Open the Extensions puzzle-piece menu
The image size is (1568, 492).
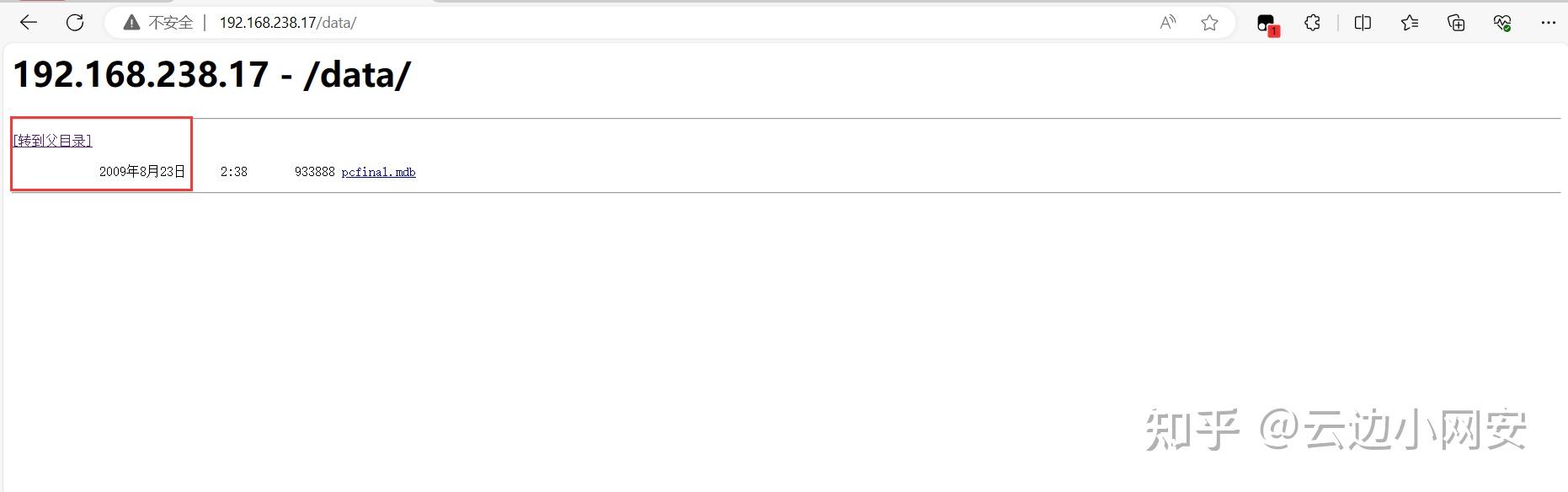click(x=1312, y=23)
